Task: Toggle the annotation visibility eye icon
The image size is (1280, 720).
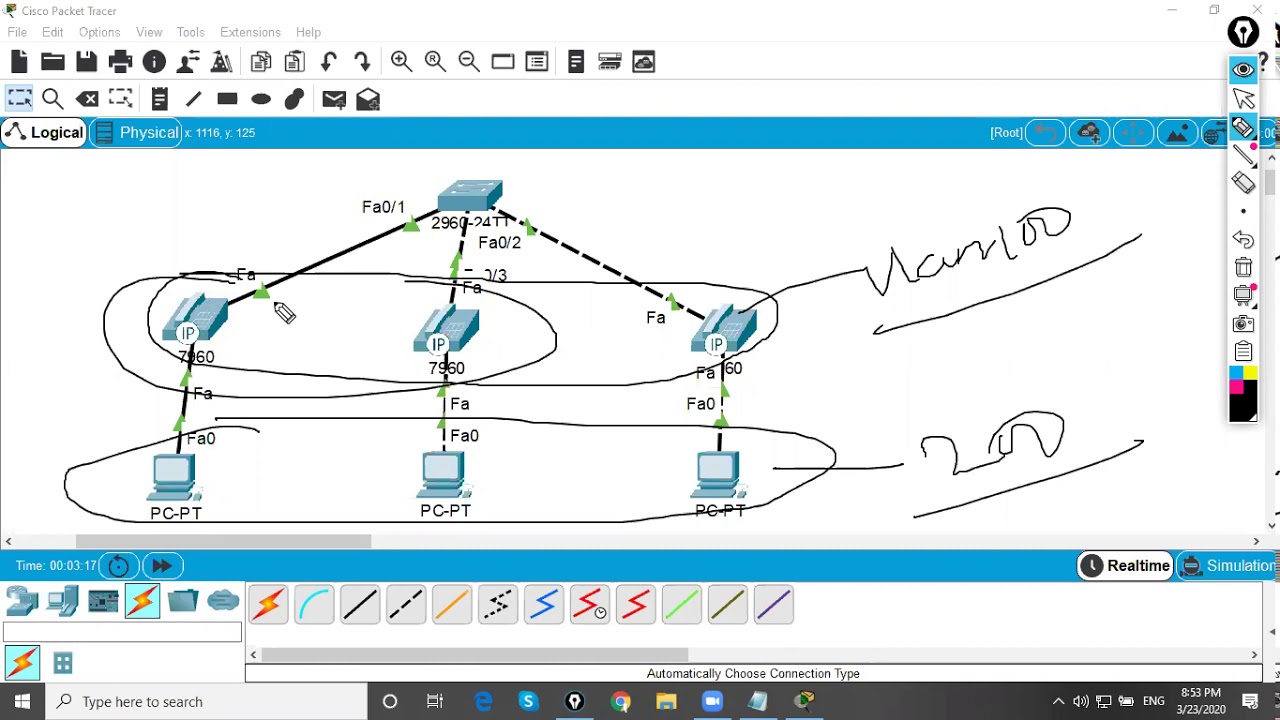Action: [1243, 69]
